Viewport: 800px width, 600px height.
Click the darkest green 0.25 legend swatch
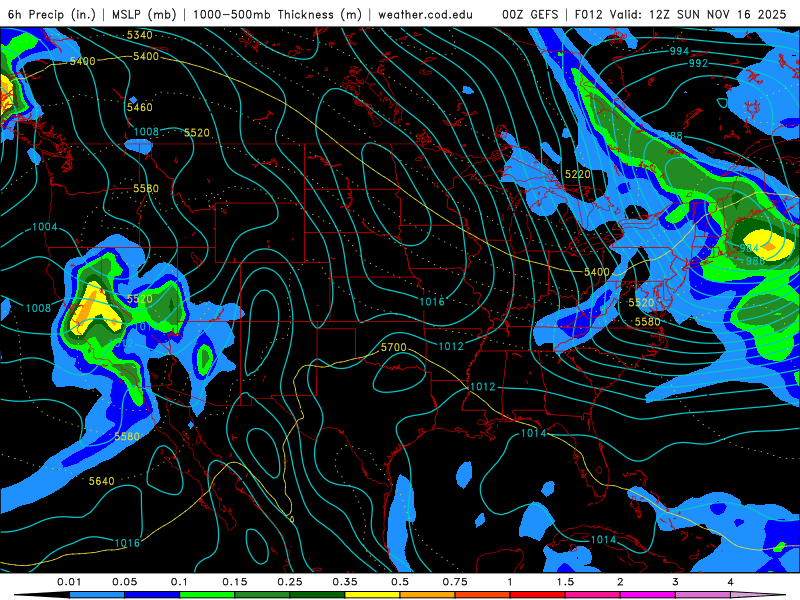(x=317, y=595)
